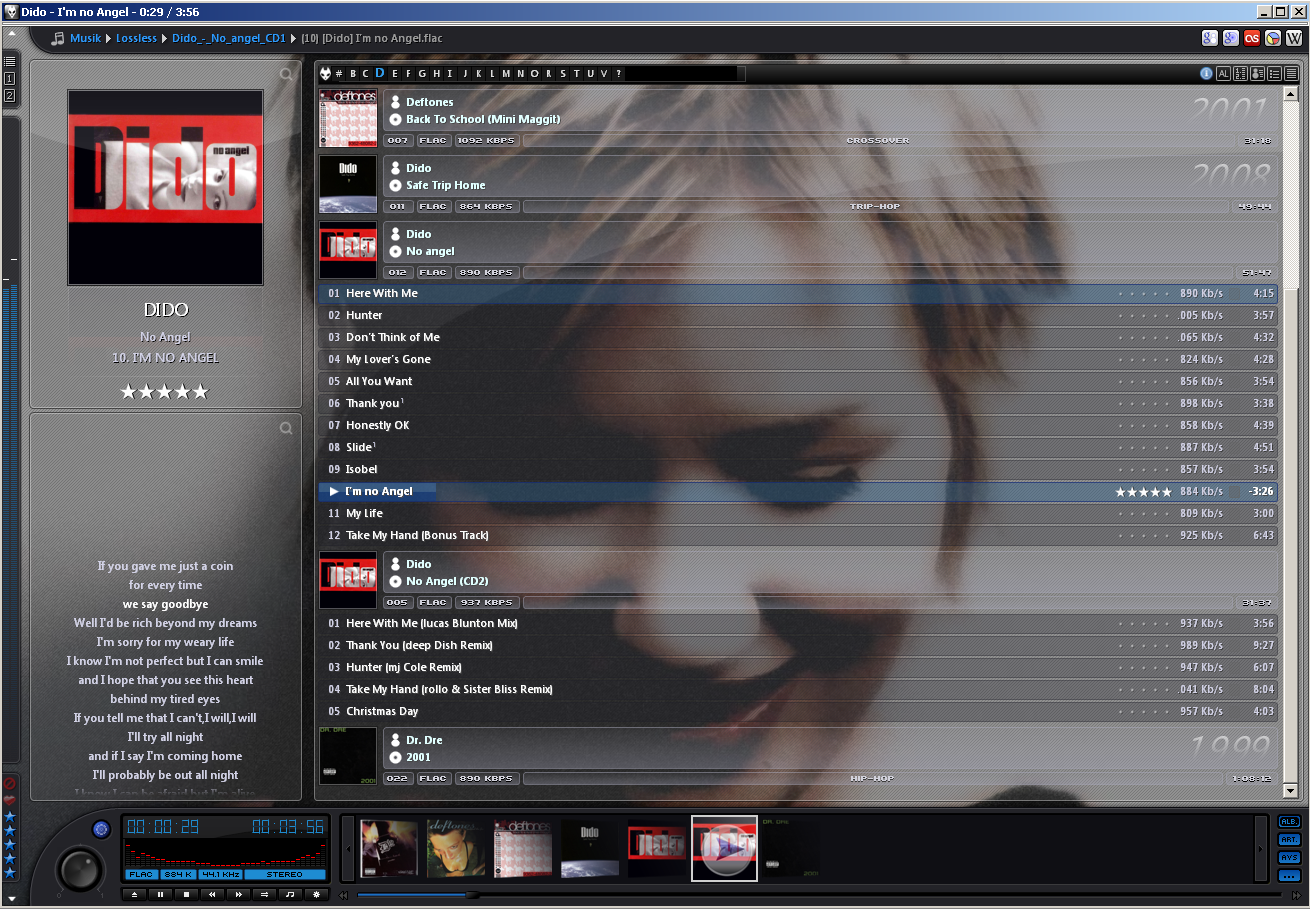Pause the current track
The height and width of the screenshot is (909, 1310).
coord(160,895)
